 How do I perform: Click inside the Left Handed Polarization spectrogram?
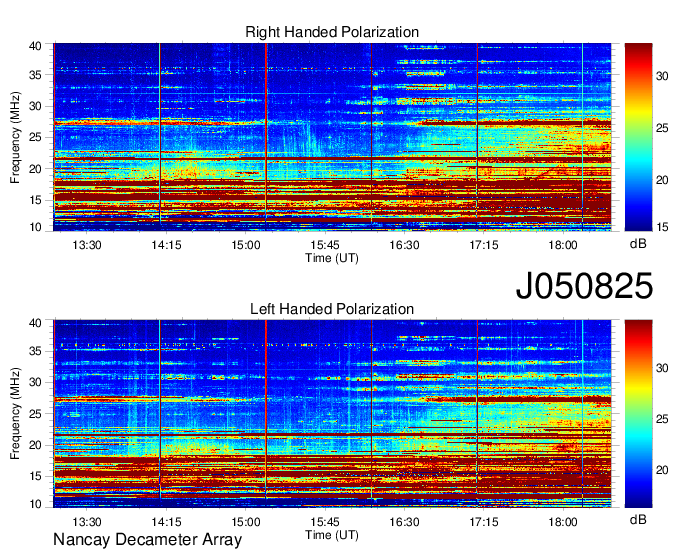click(x=332, y=414)
